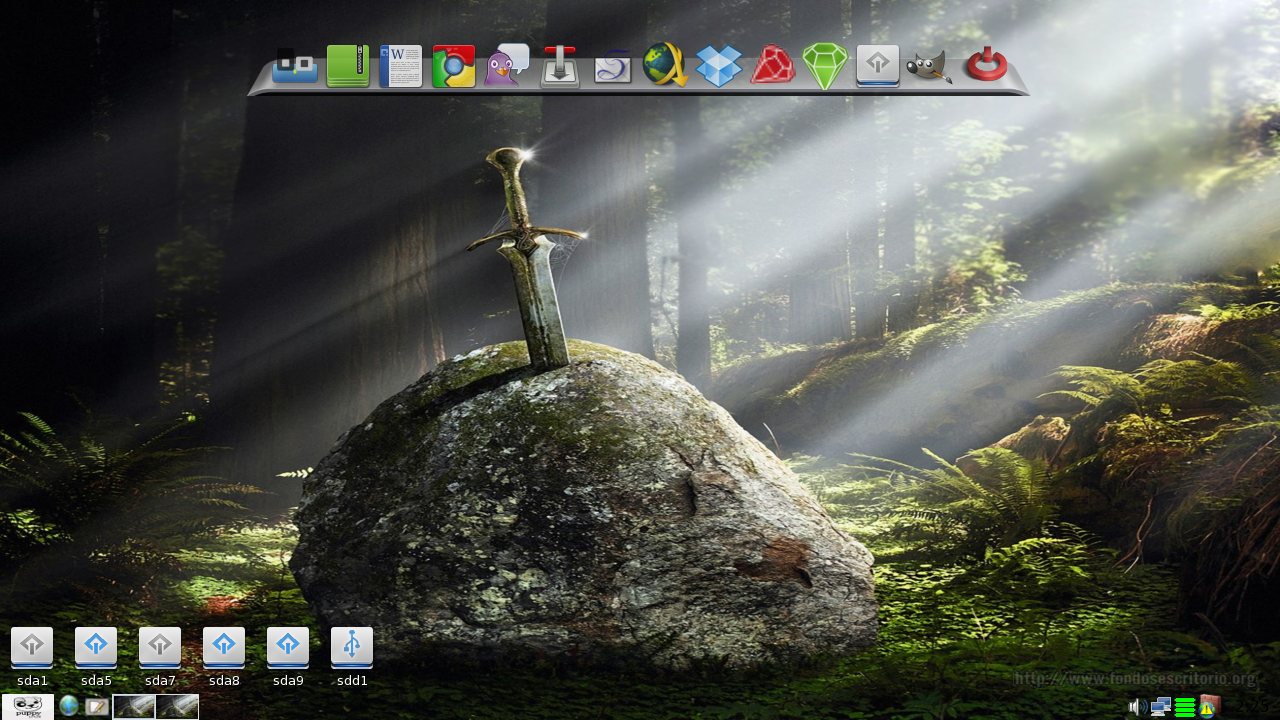Launch Dropbox from the dock
Image resolution: width=1280 pixels, height=720 pixels.
(x=719, y=65)
